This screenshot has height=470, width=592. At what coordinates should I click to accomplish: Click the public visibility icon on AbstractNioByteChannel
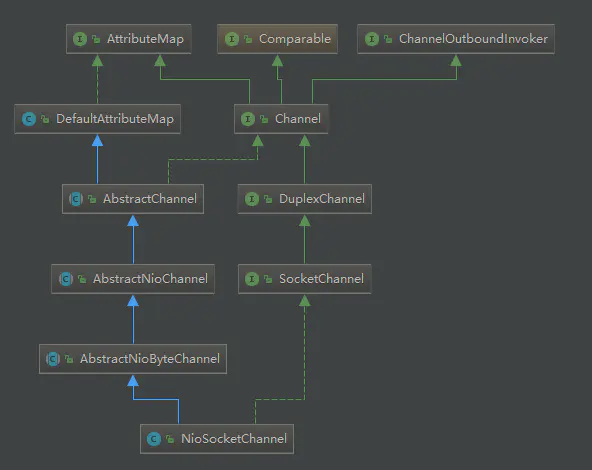point(69,359)
